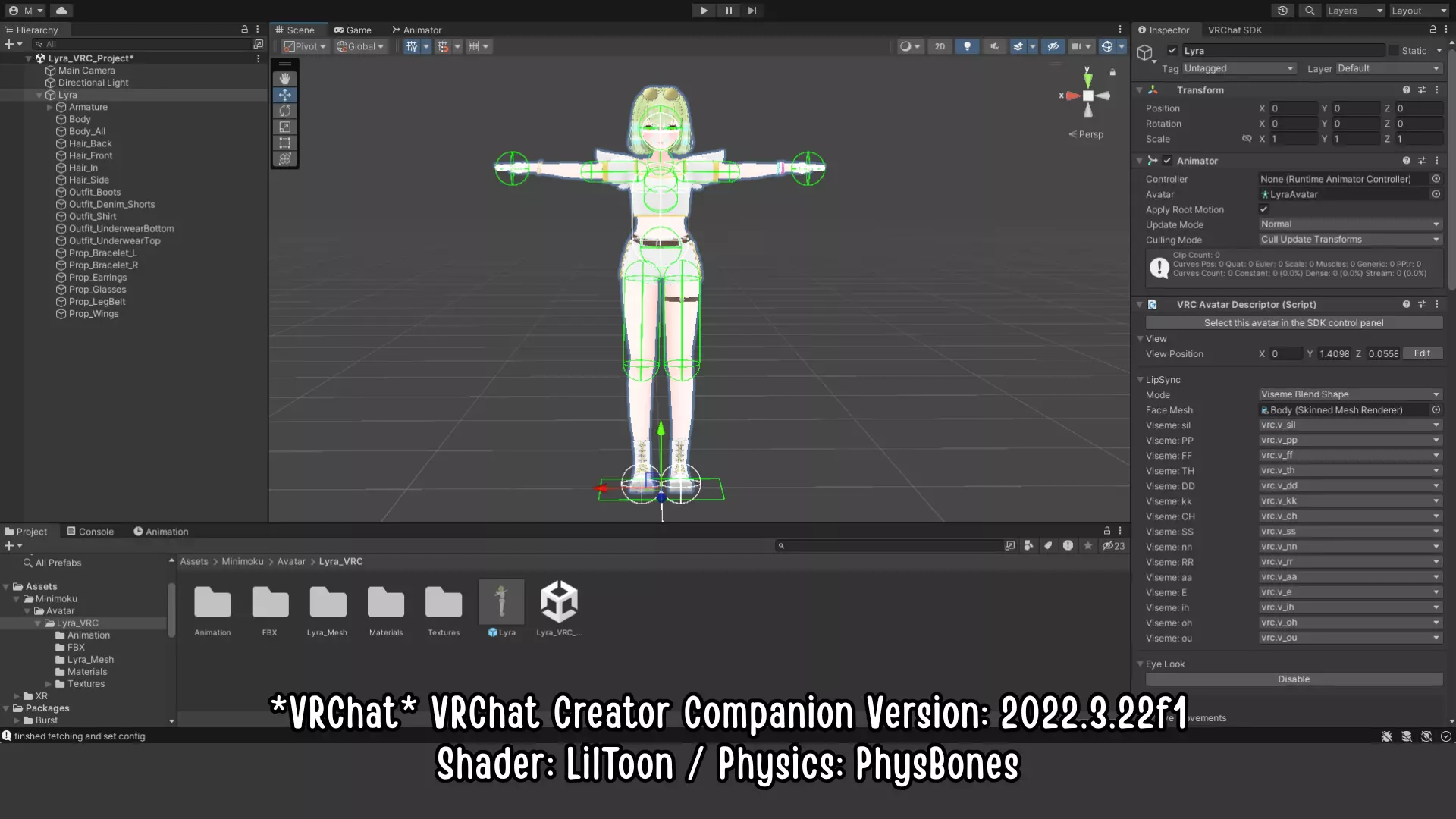Toggle 2D scene view mode
The image size is (1456, 819).
coord(940,46)
